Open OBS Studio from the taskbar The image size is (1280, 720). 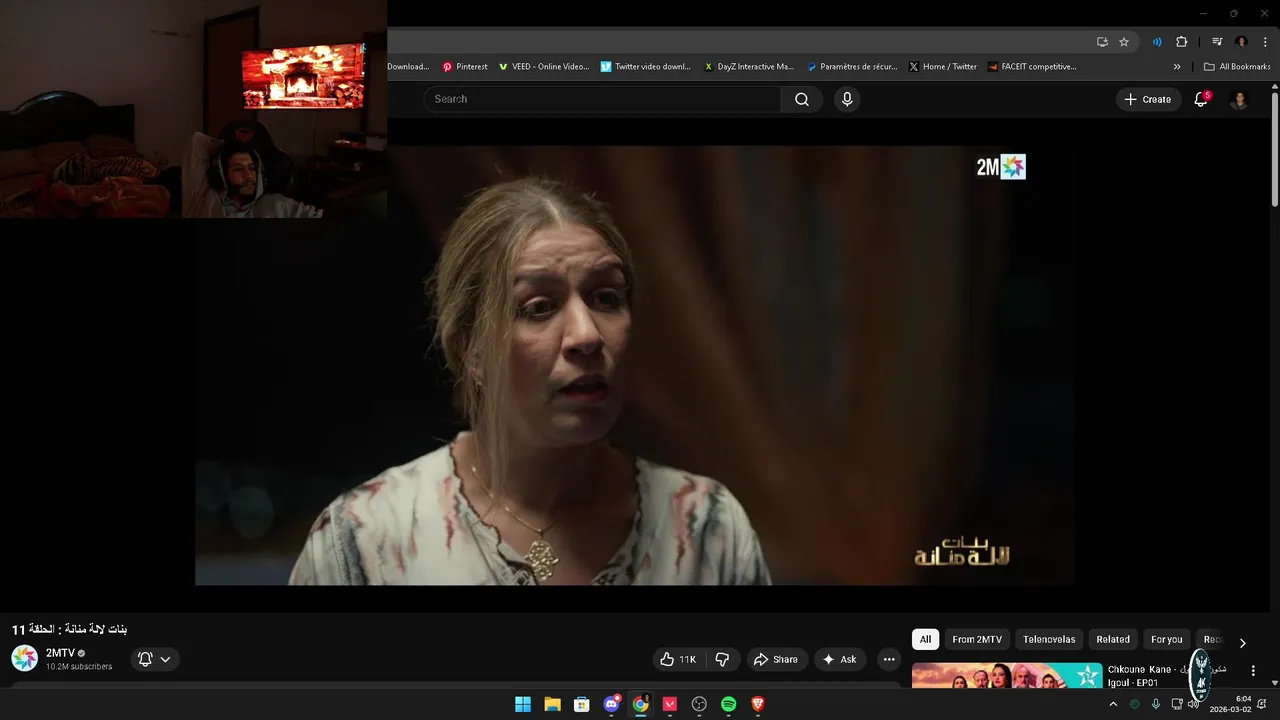tap(699, 704)
